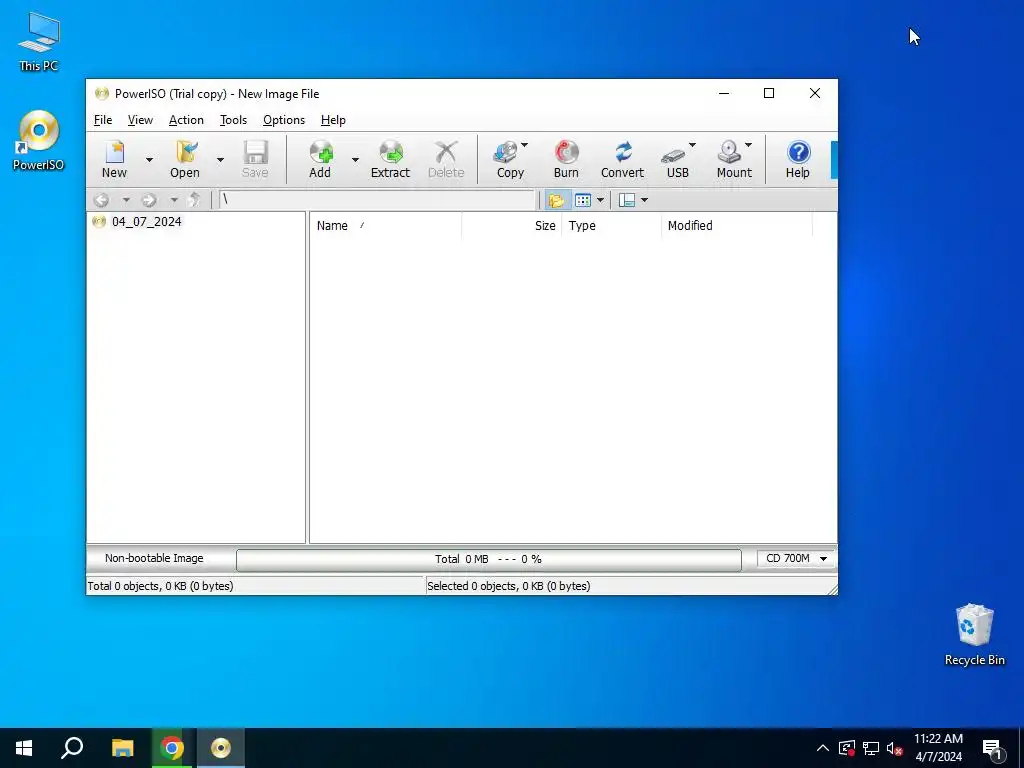Click the muted volume tray icon
The width and height of the screenshot is (1024, 768).
[x=894, y=748]
